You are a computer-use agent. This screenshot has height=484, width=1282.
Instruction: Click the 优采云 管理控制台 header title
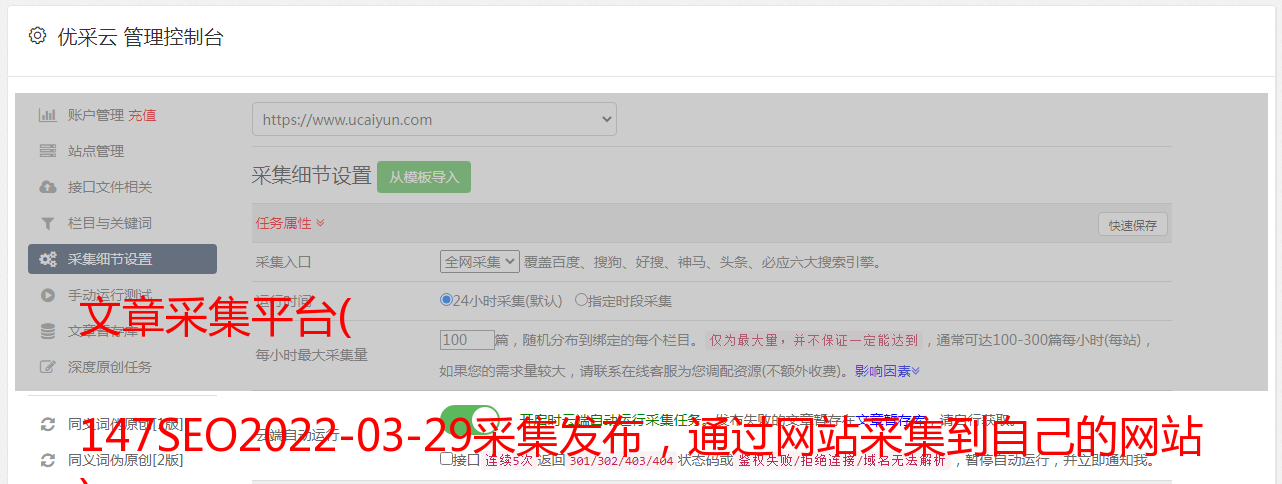click(x=140, y=37)
